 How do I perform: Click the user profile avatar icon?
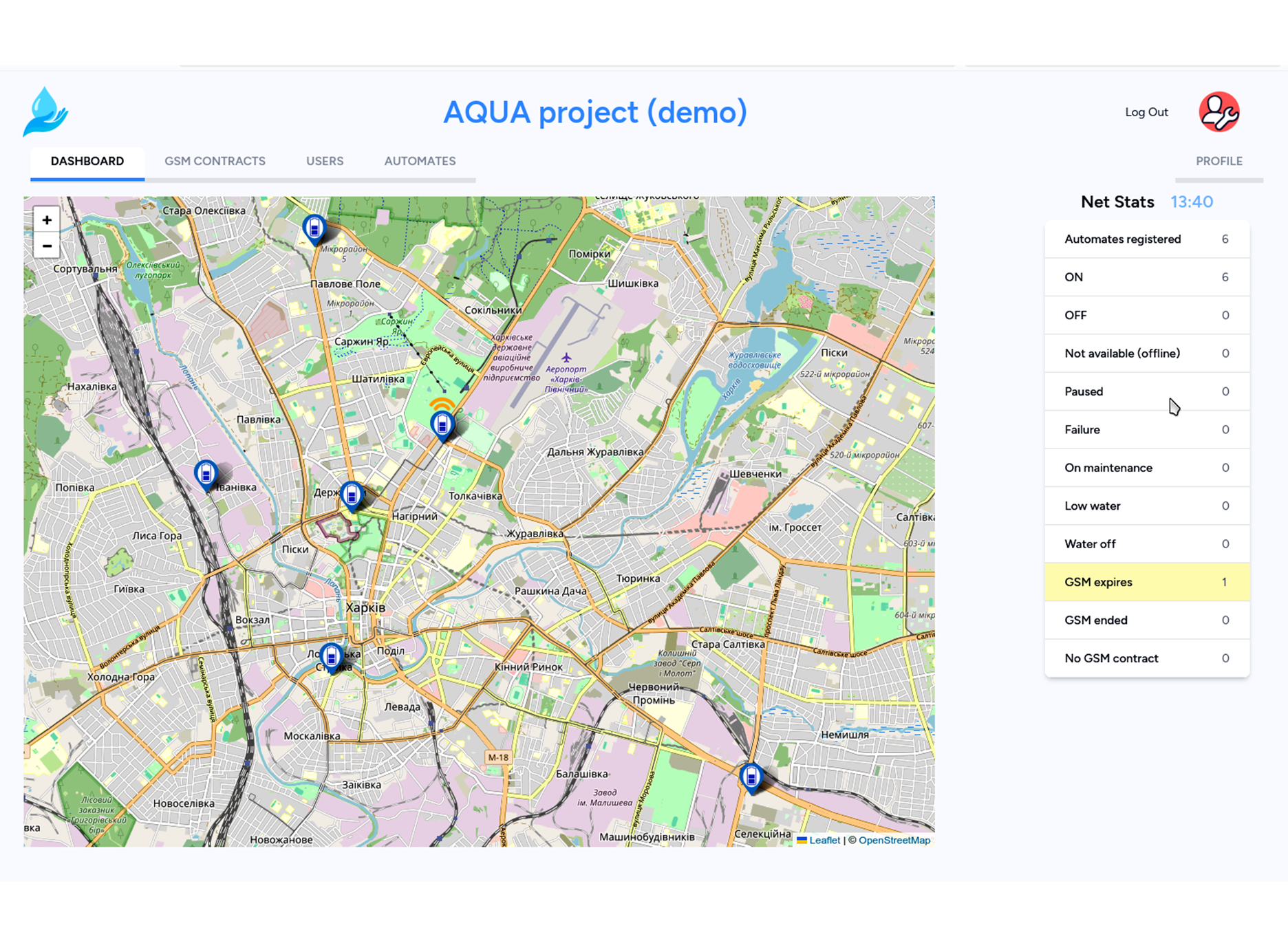(1219, 112)
